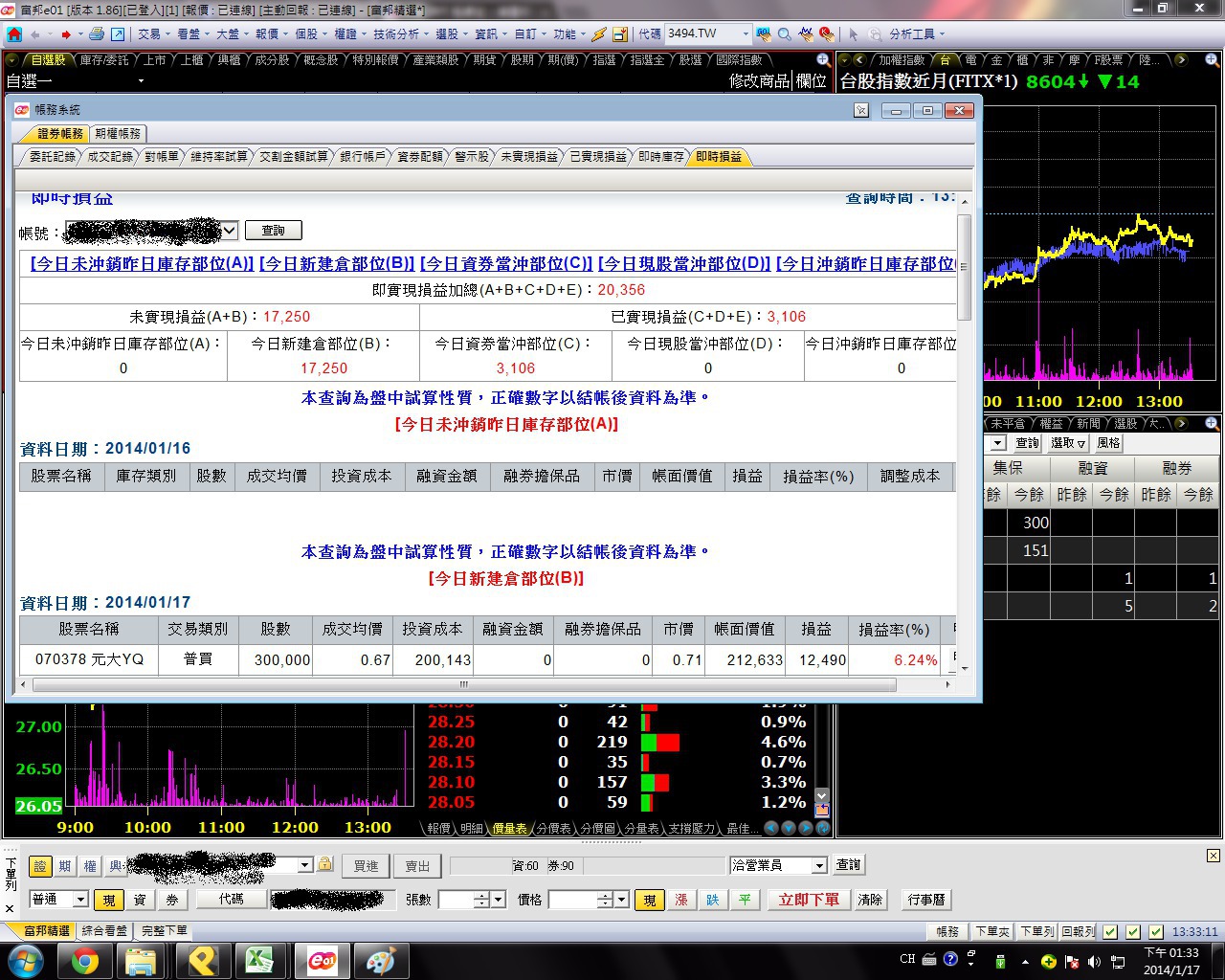Click the padlock icon next to the order account
1225x980 pixels.
tap(325, 864)
